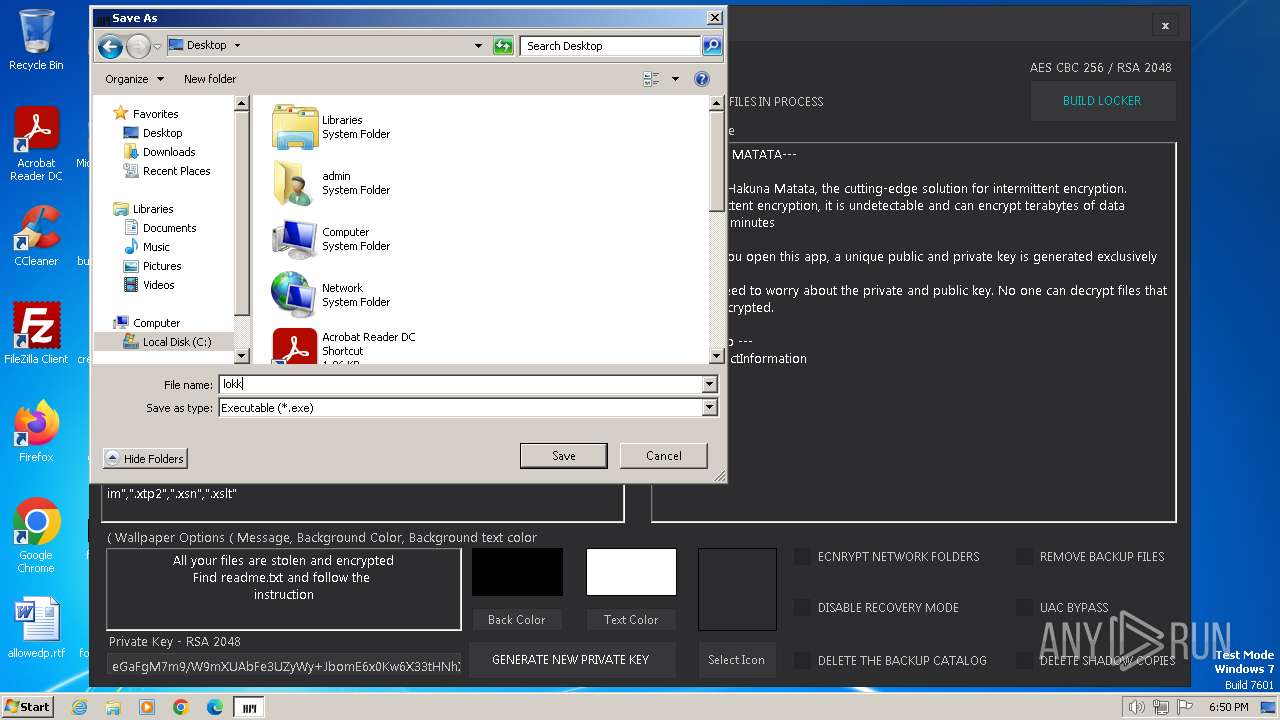This screenshot has width=1280, height=720.
Task: Click Select Icon button
Action: click(737, 660)
